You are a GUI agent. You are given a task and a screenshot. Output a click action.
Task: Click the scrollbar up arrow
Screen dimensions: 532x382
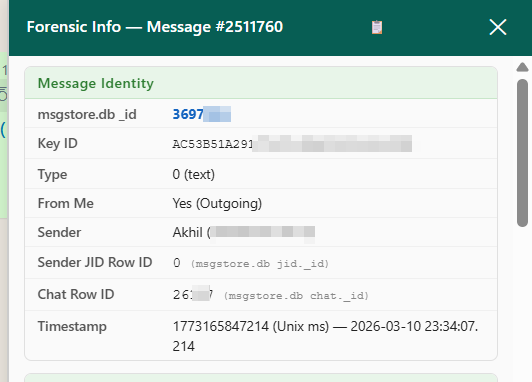click(x=522, y=67)
